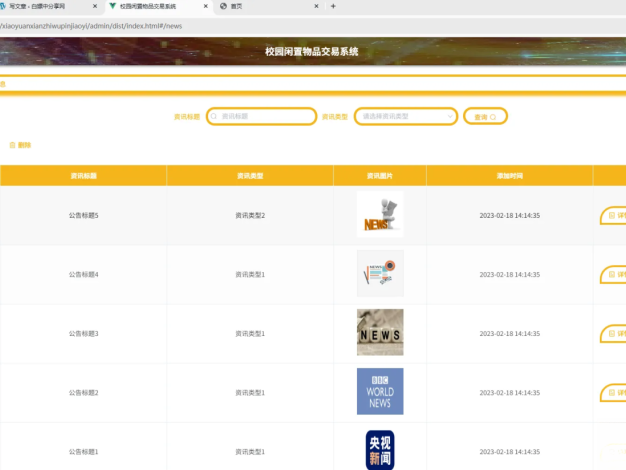Open the NEWS blocks thumbnail of 公告标题3
Screen dimensions: 626x470
click(380, 332)
